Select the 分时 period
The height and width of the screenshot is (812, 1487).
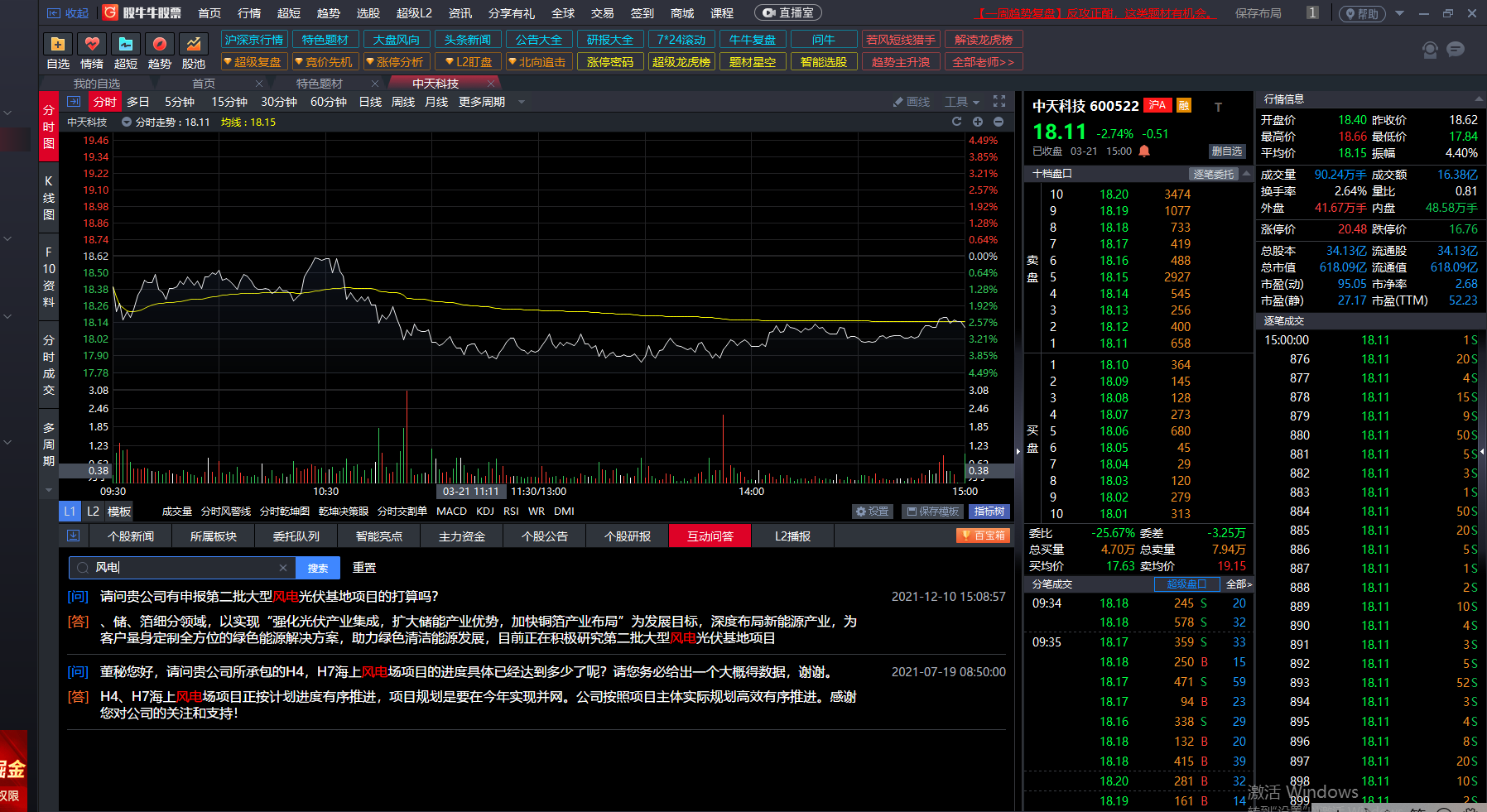coord(105,102)
